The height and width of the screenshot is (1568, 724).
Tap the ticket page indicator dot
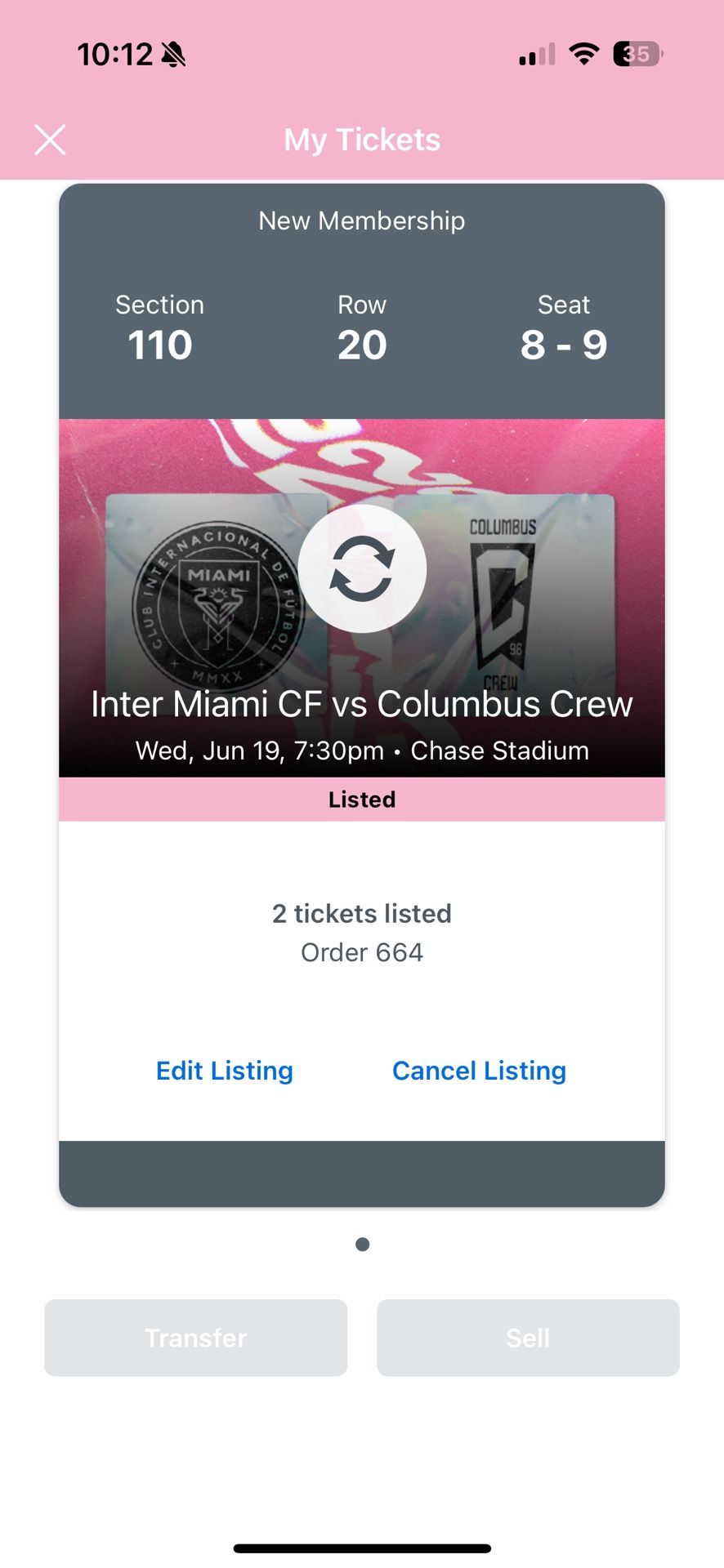pos(363,1244)
